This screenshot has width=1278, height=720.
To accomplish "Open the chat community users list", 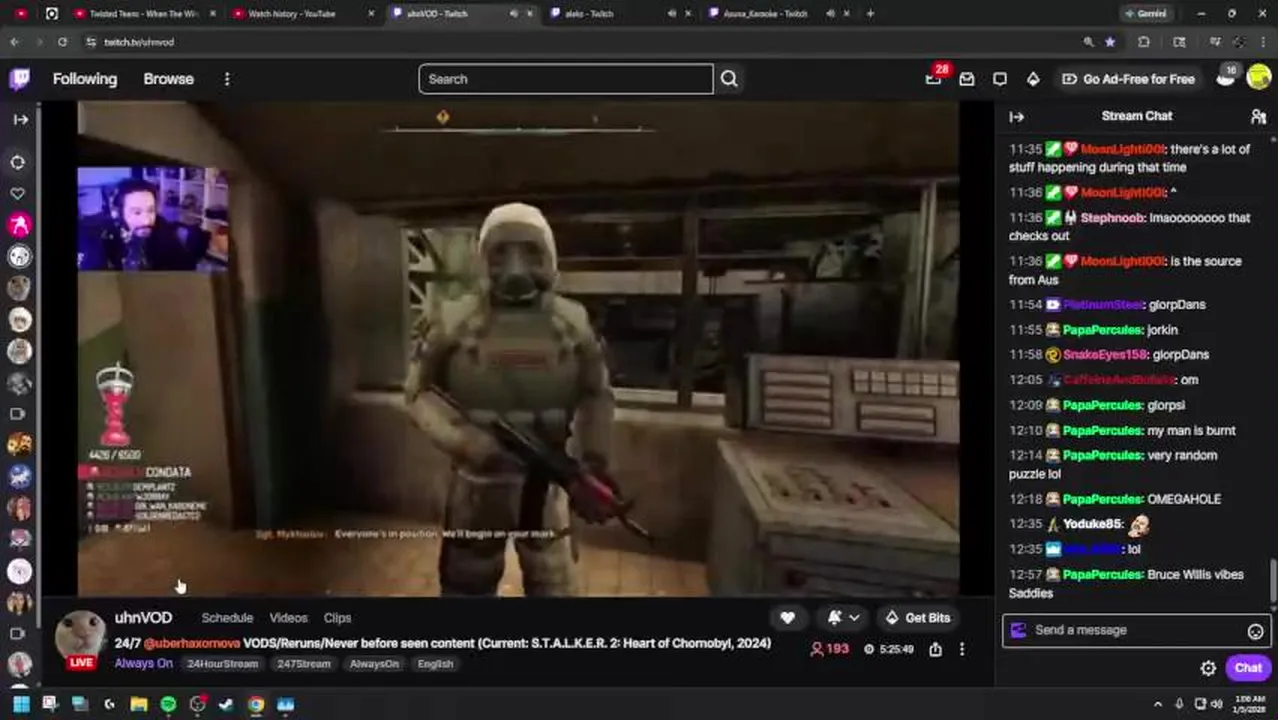I will point(1258,117).
